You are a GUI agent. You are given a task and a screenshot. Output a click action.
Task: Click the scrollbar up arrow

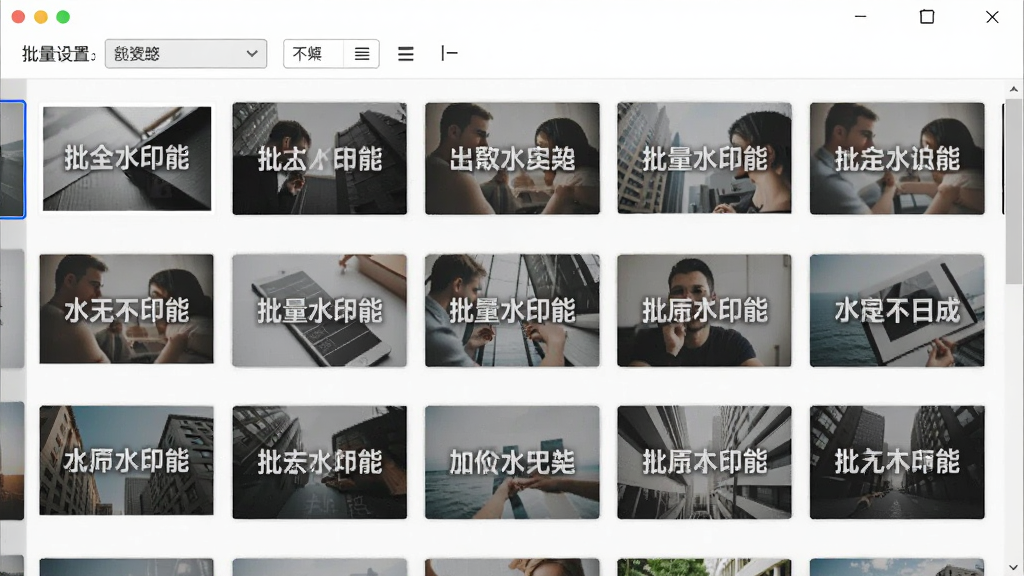1014,89
